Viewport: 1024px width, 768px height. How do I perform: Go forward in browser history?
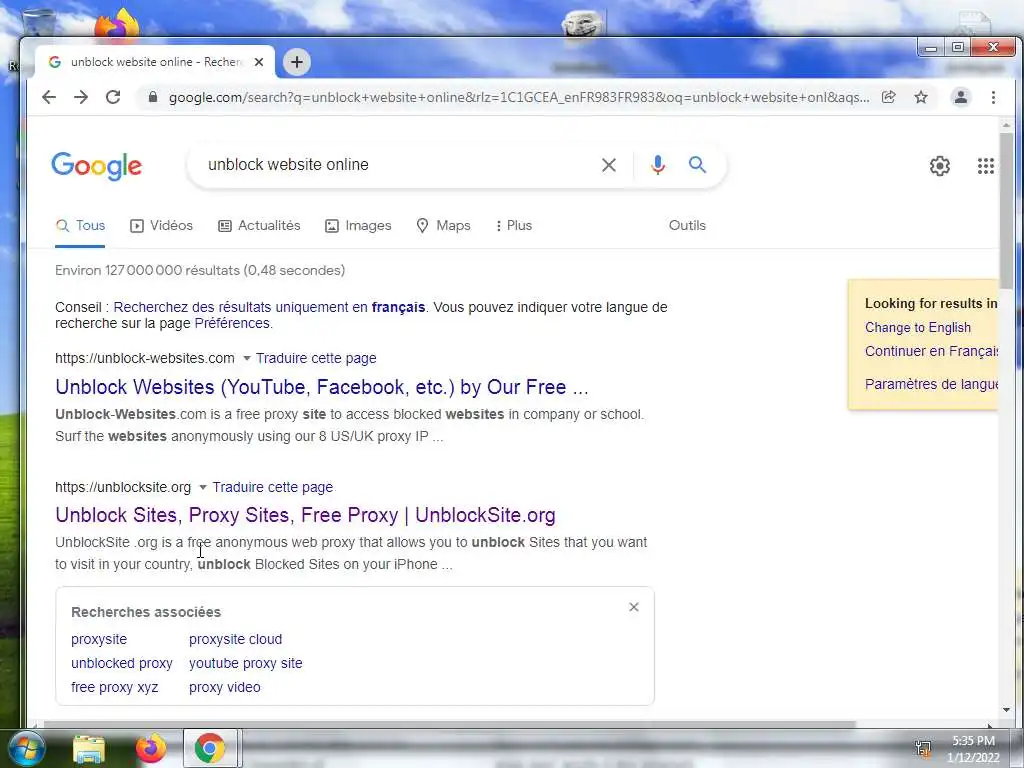click(x=81, y=97)
